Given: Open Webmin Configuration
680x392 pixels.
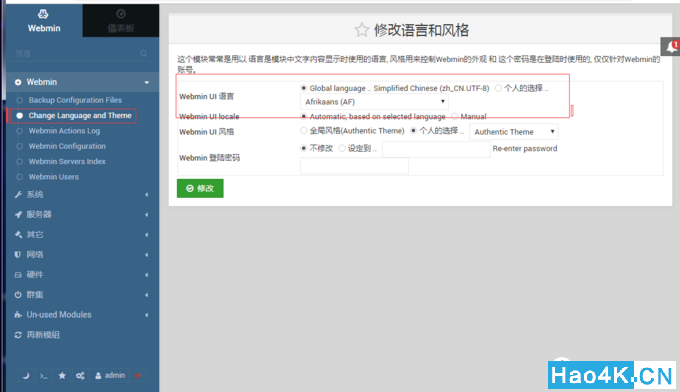Looking at the screenshot, I should (x=67, y=146).
